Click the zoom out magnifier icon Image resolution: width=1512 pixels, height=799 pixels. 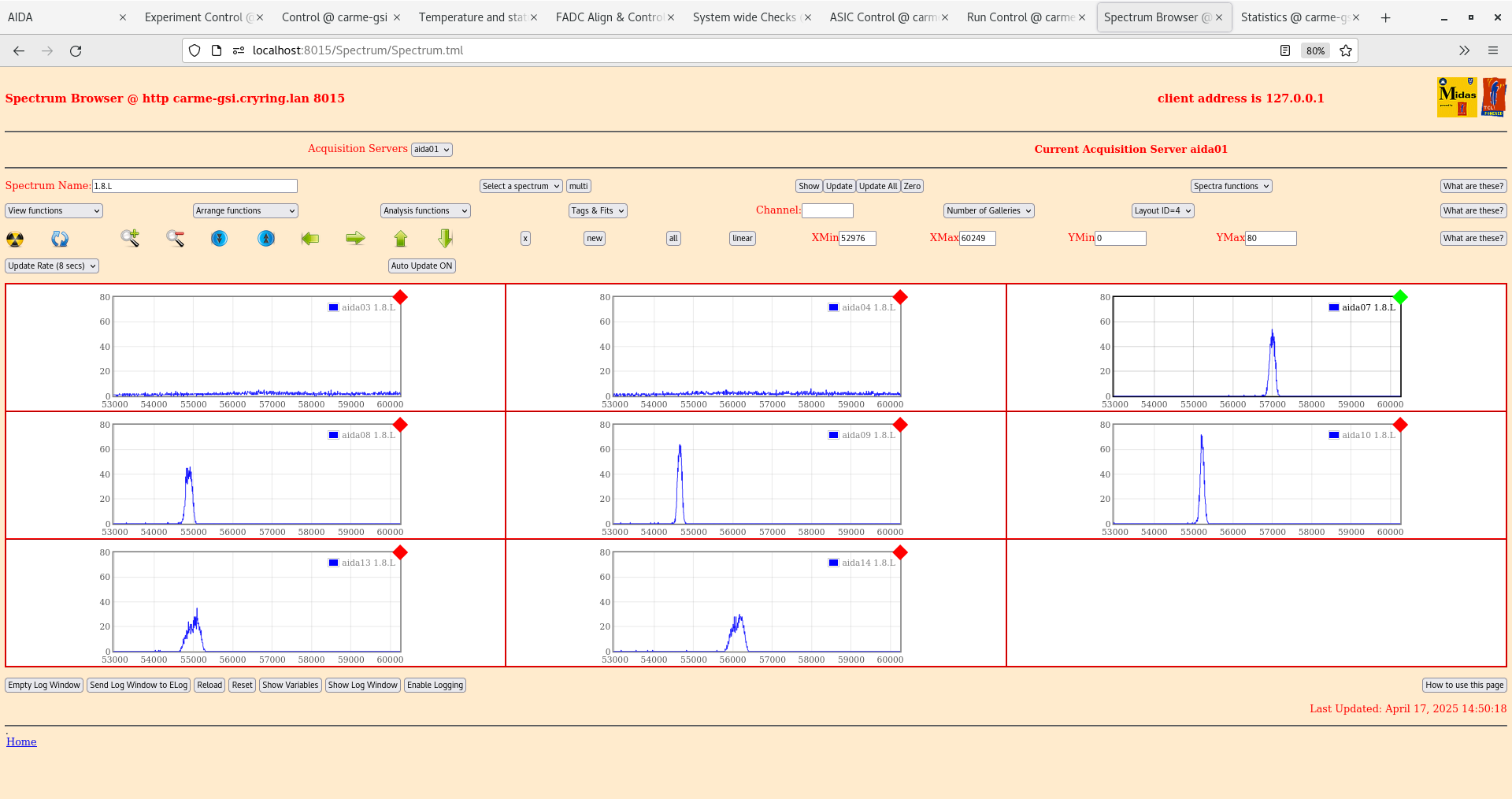coord(175,238)
